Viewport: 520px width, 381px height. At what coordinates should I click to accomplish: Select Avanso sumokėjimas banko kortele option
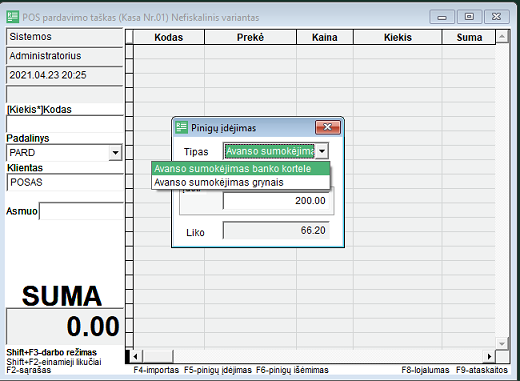241,168
